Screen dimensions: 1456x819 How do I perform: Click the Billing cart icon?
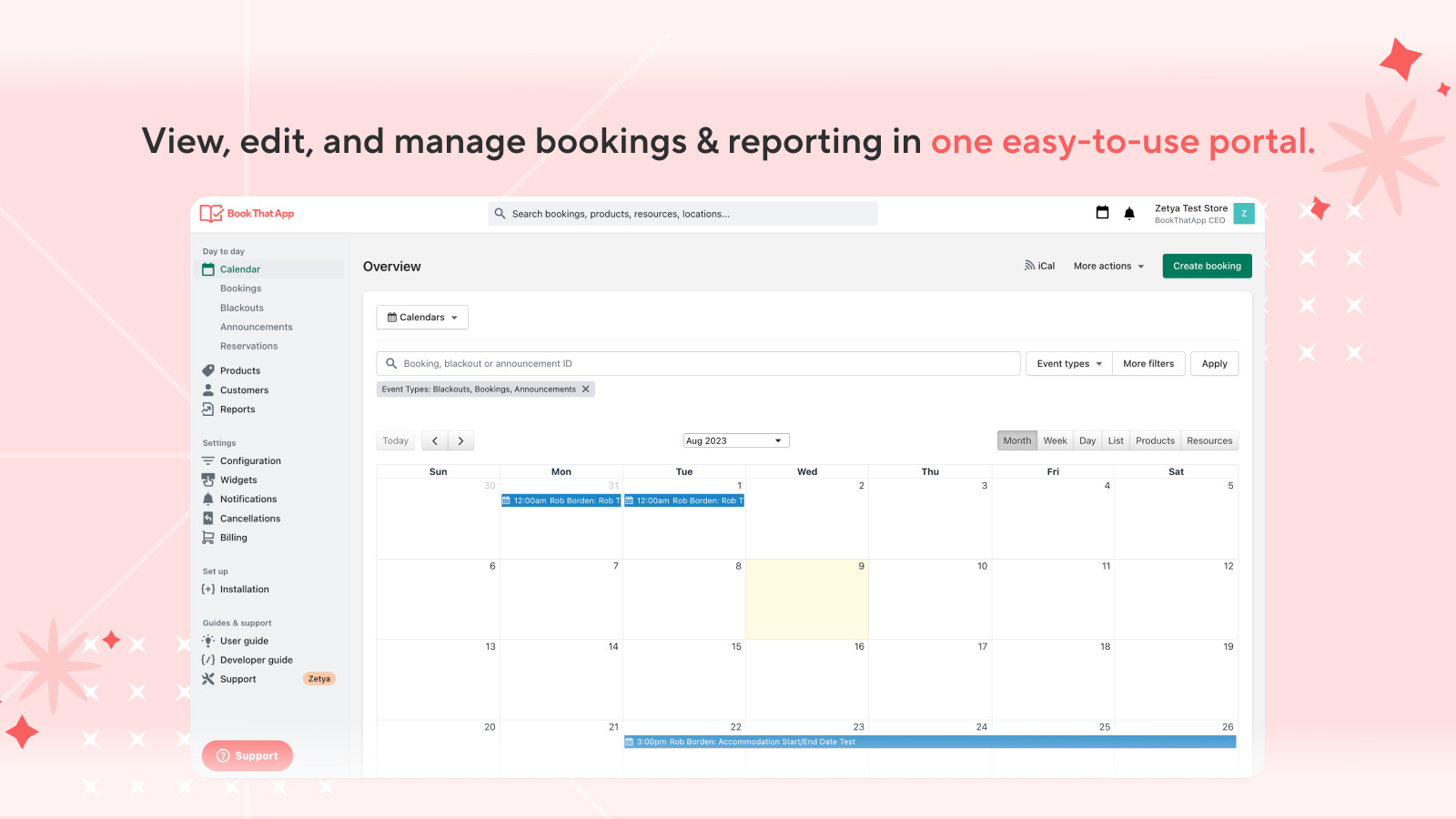(x=208, y=538)
